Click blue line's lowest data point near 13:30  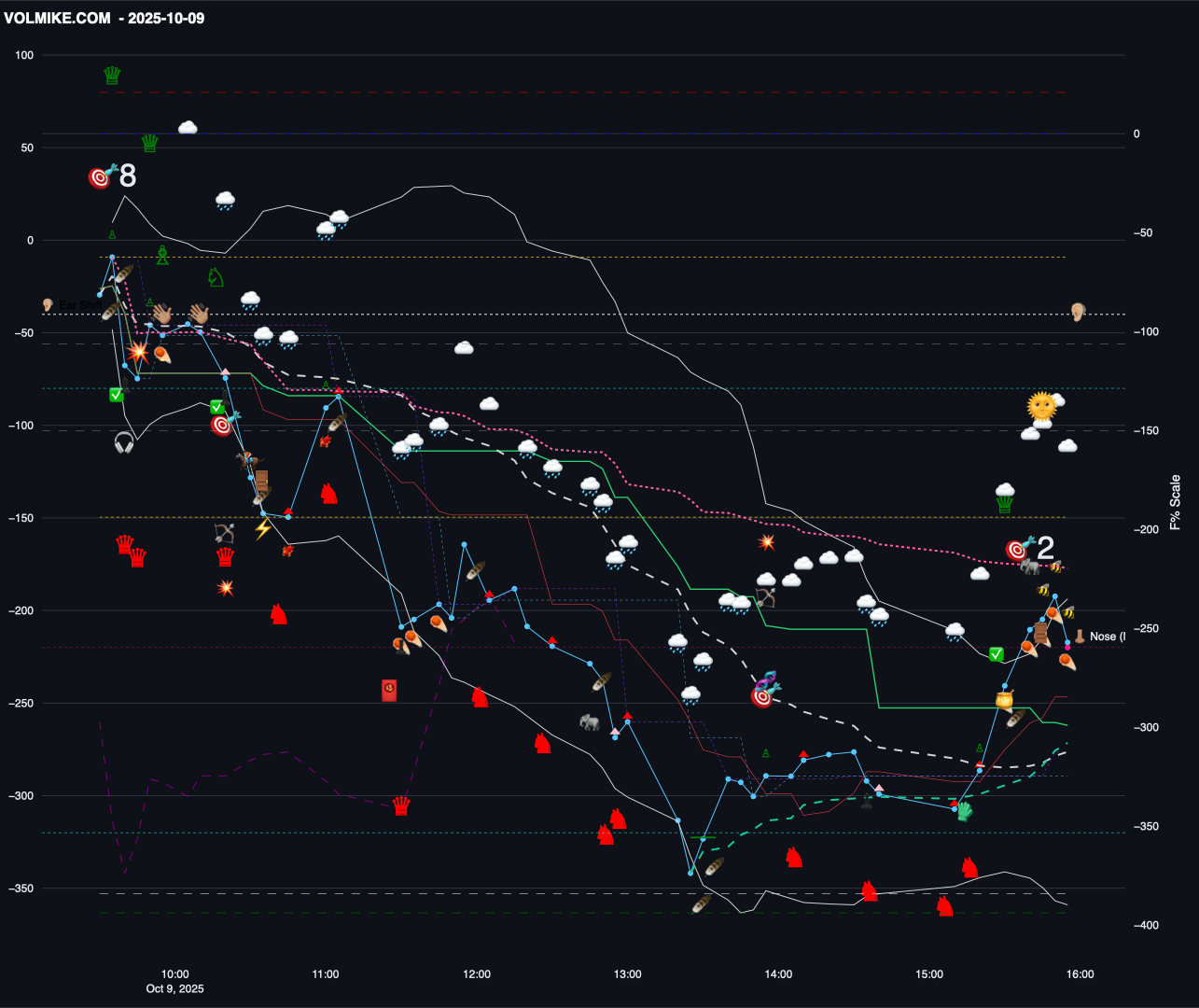tap(690, 873)
